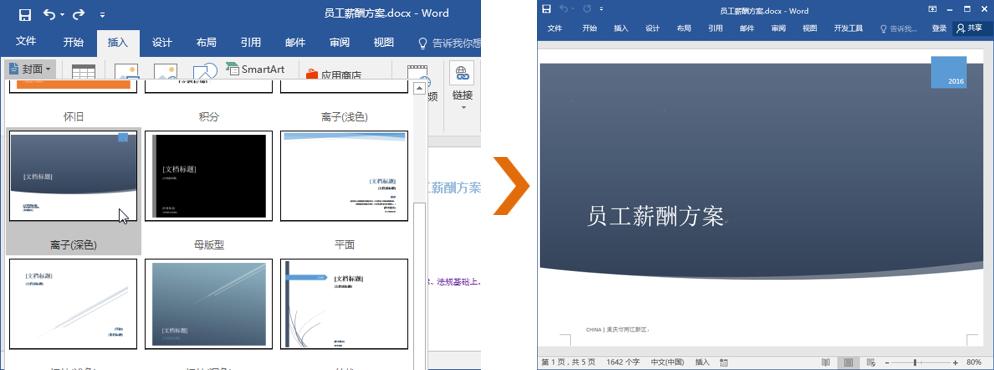Screen dimensions: 994x370
Task: Select the blue sidebar cover thumbnail, bottom-right
Action: pos(344,303)
